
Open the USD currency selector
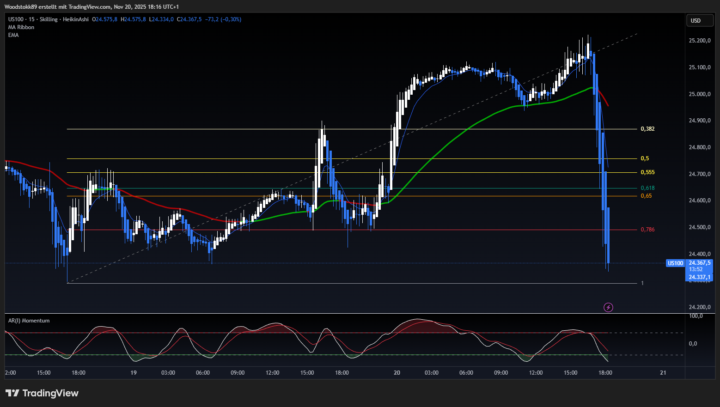coord(694,20)
